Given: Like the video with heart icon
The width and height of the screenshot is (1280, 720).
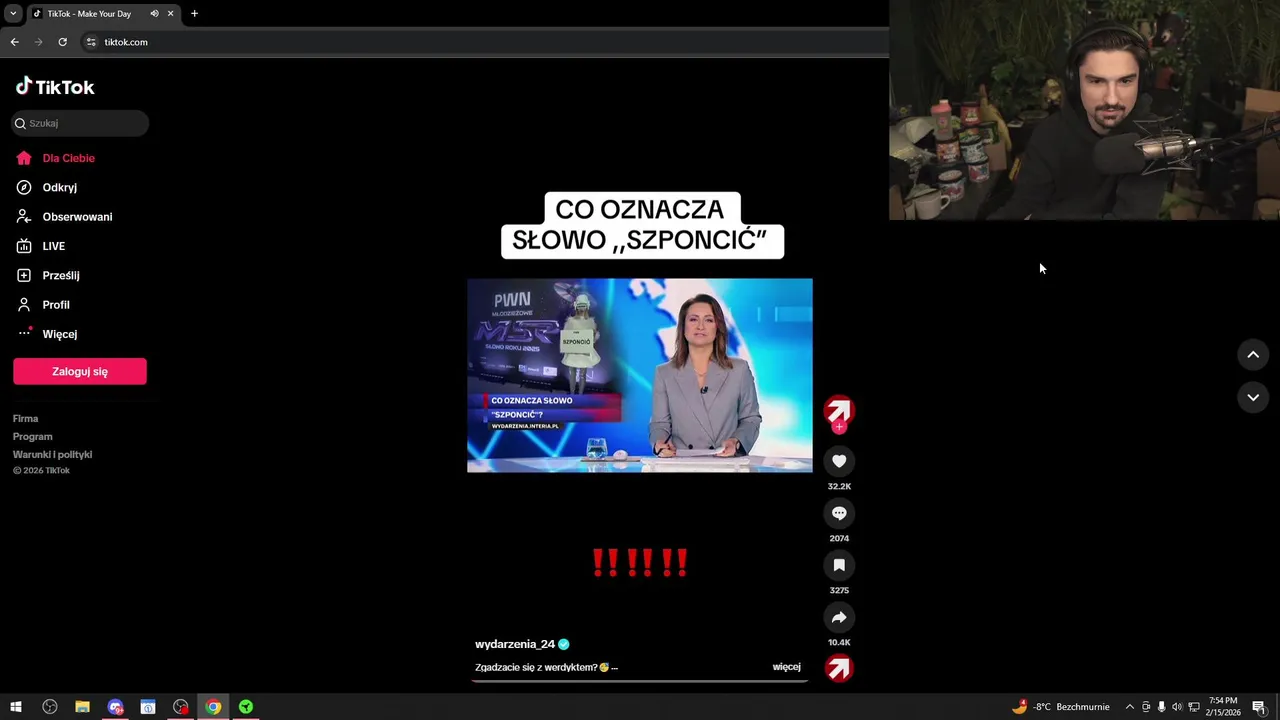Looking at the screenshot, I should [839, 461].
